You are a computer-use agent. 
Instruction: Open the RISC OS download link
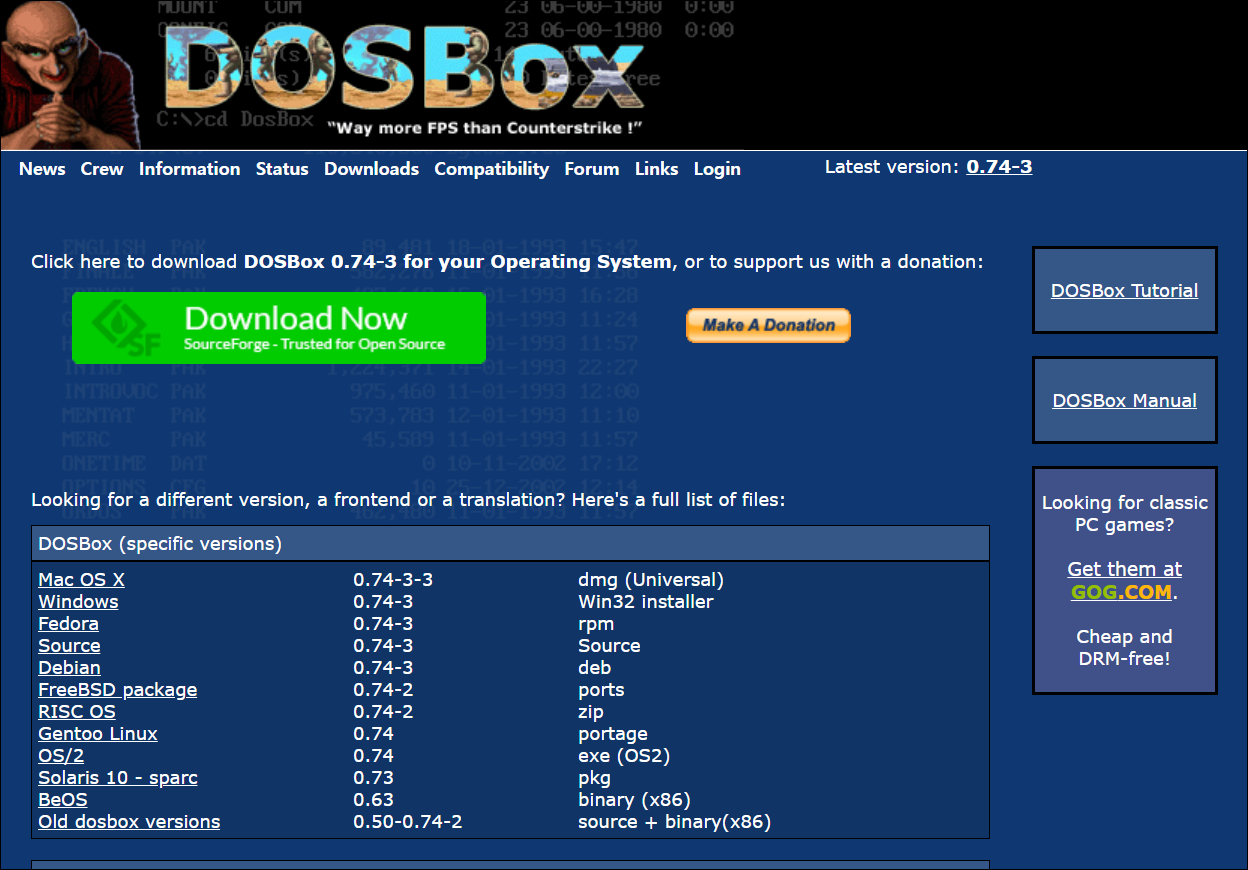(x=77, y=712)
